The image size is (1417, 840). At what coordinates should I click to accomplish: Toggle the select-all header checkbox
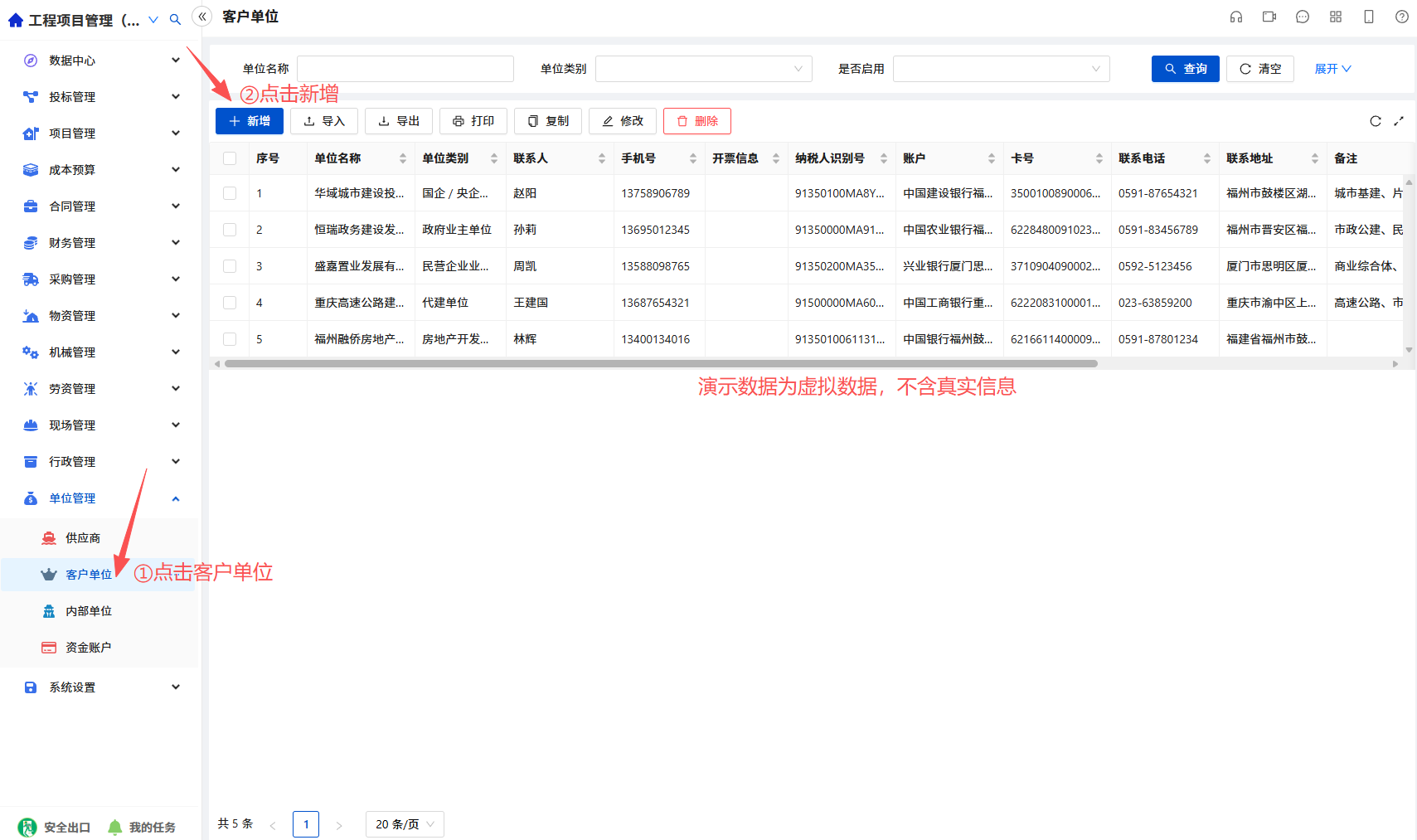[x=230, y=158]
